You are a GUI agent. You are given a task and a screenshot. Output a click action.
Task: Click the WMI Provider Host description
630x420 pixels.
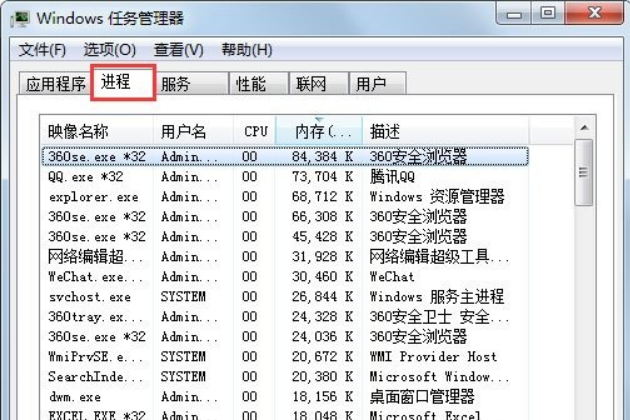pos(433,356)
